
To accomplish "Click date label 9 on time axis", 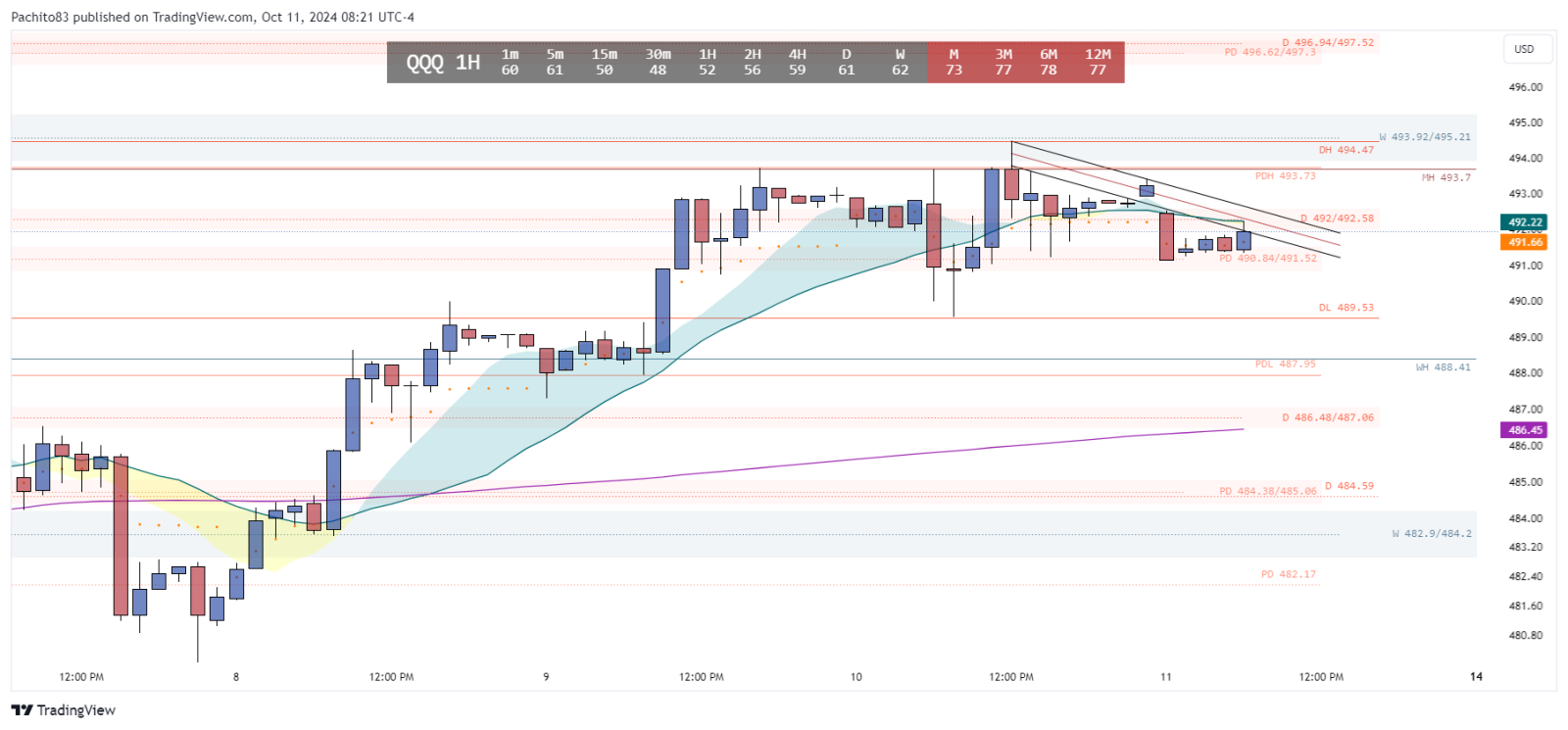I will [x=546, y=677].
